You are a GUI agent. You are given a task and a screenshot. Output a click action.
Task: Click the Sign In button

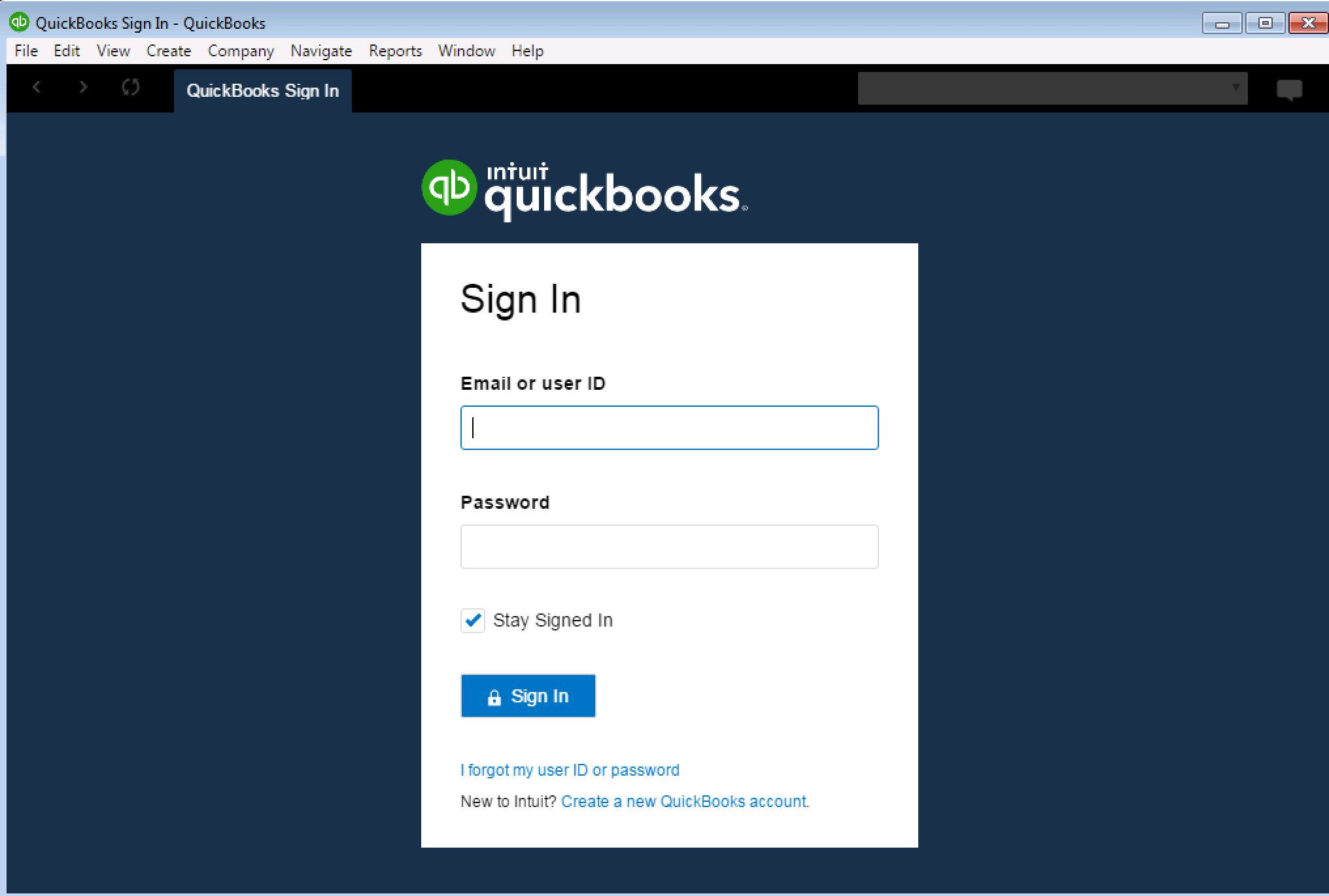(x=528, y=696)
